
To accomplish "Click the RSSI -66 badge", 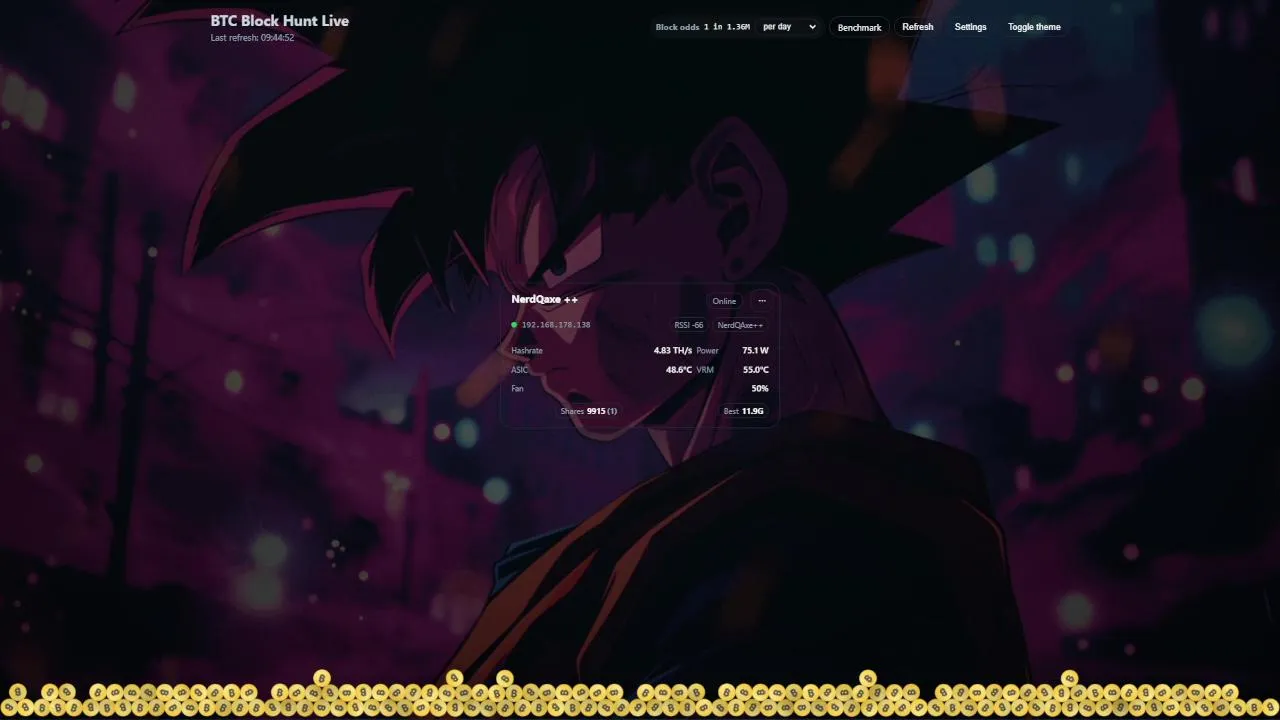I will [x=689, y=325].
